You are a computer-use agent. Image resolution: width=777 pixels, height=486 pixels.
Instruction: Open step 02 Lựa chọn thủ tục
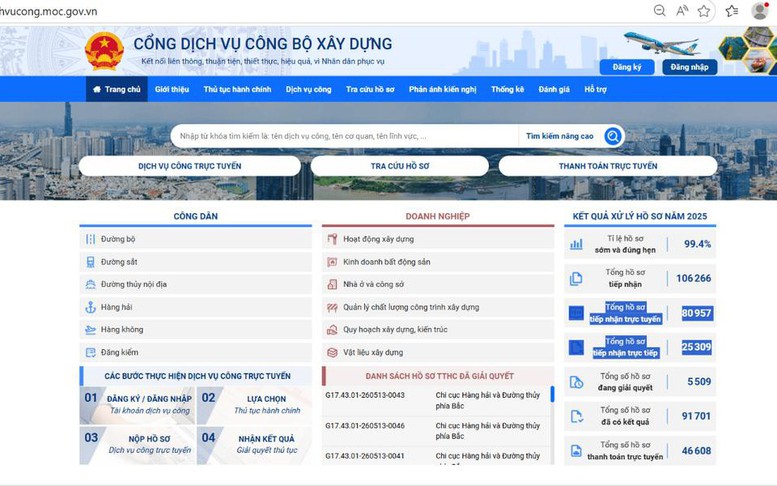254,405
